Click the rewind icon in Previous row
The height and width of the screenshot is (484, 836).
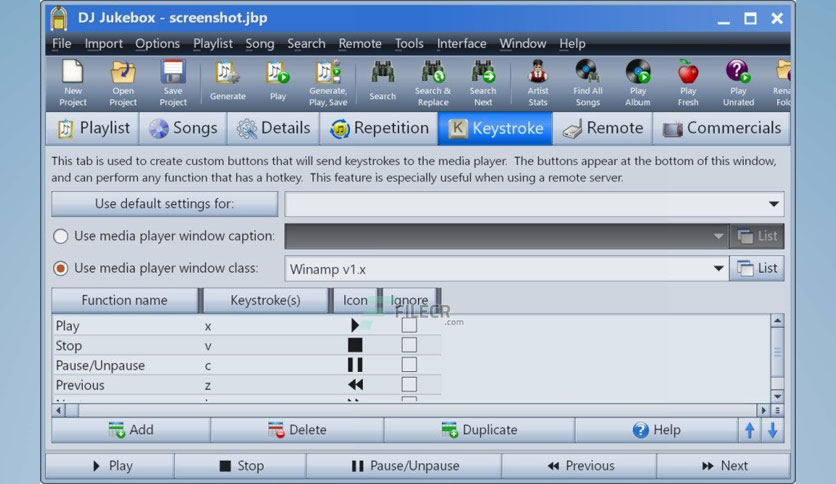pyautogui.click(x=356, y=384)
